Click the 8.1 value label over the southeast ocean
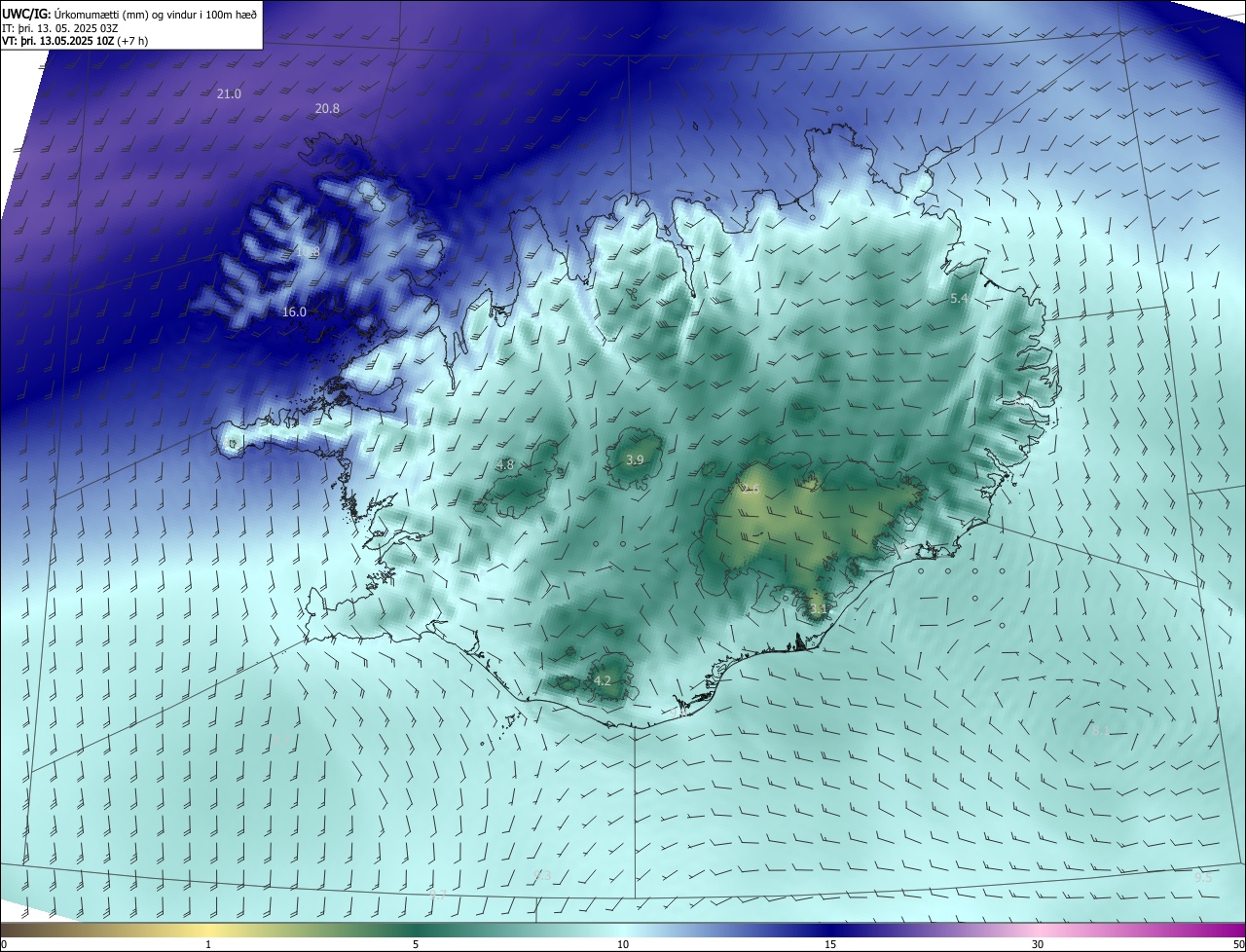The image size is (1246, 952). [x=1101, y=730]
